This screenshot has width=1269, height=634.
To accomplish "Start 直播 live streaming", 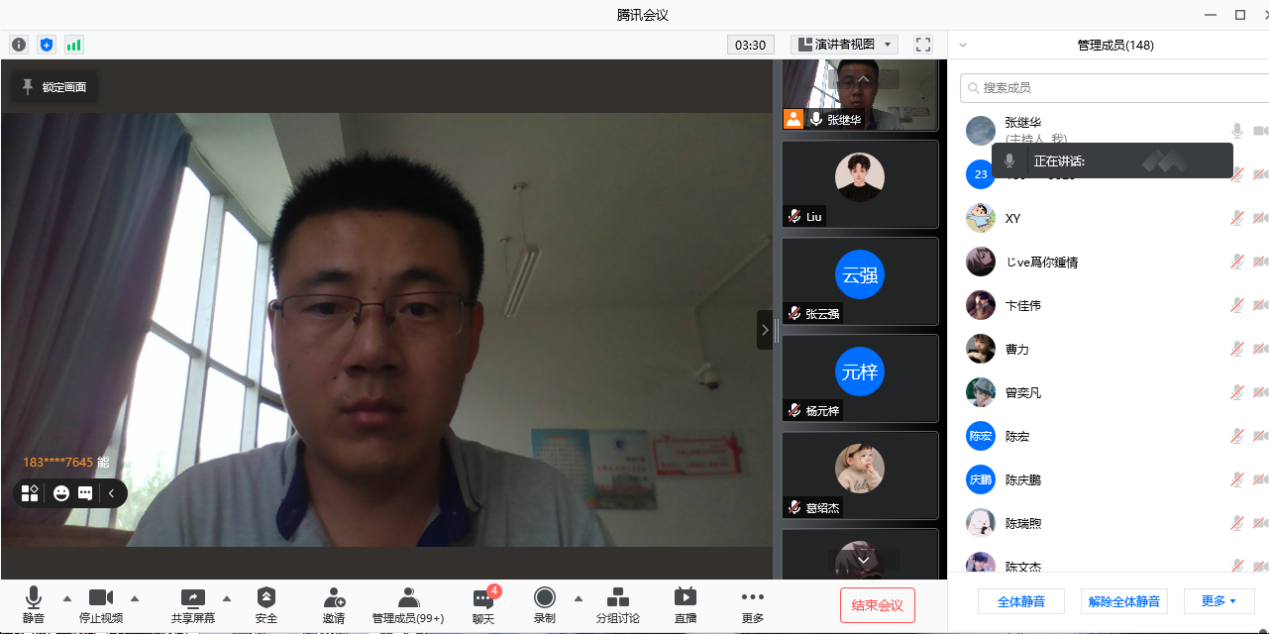I will tap(685, 605).
